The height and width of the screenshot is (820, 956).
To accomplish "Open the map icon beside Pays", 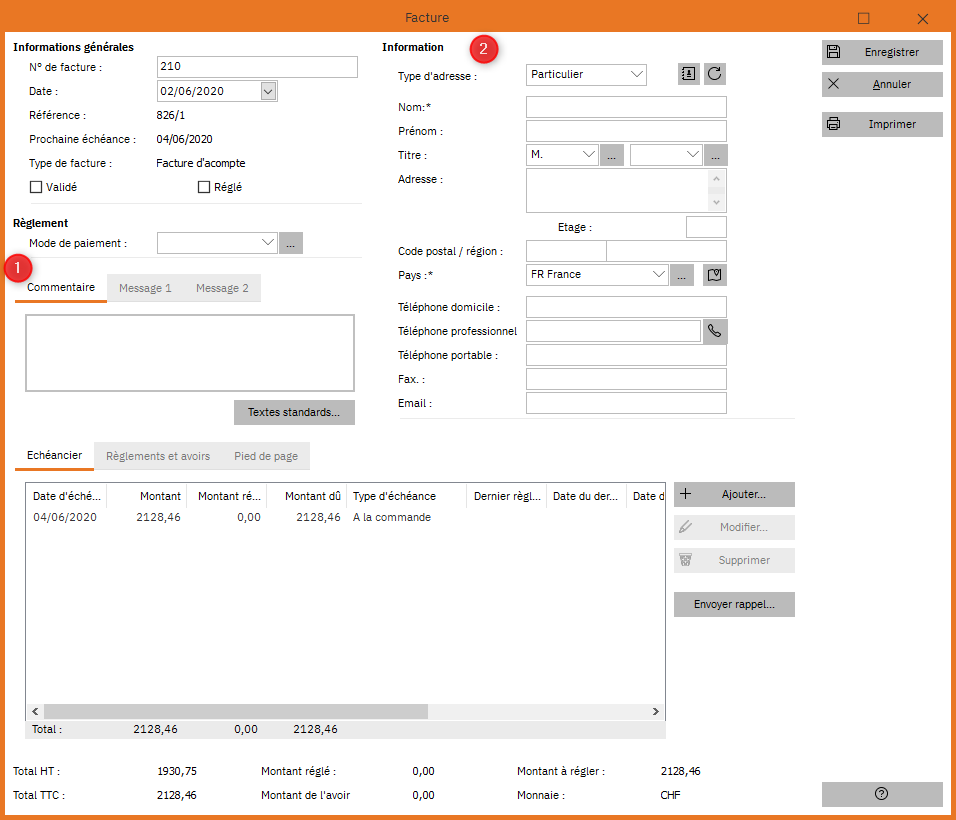I will [715, 275].
